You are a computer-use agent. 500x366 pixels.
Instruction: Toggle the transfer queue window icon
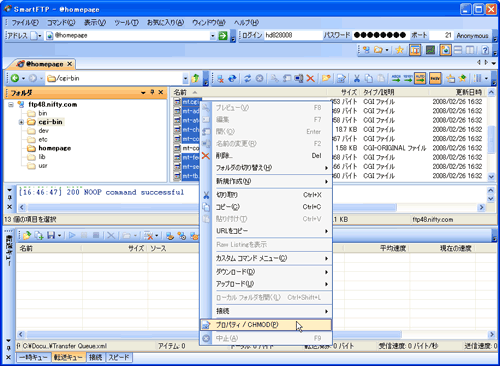(415, 50)
